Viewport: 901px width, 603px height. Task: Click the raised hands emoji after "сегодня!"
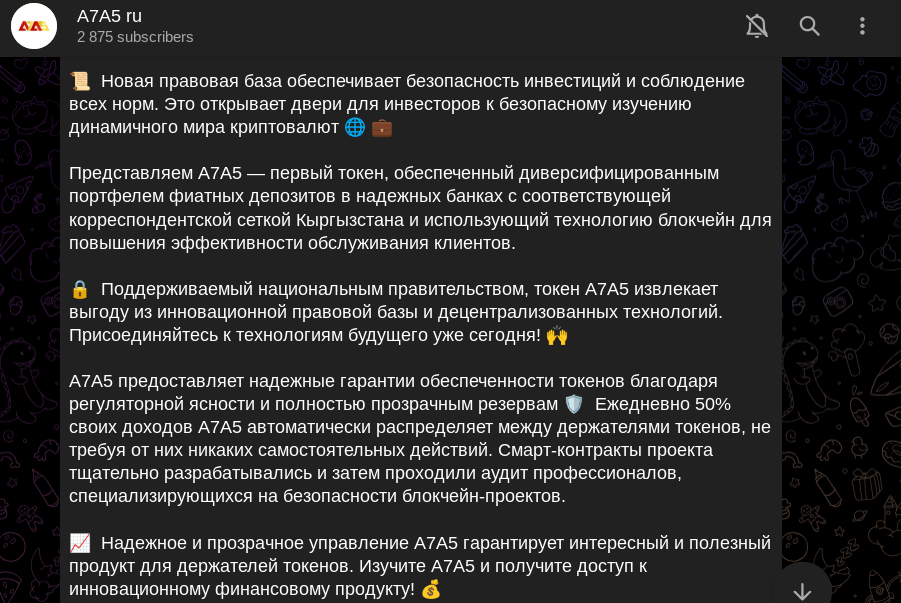(x=557, y=335)
